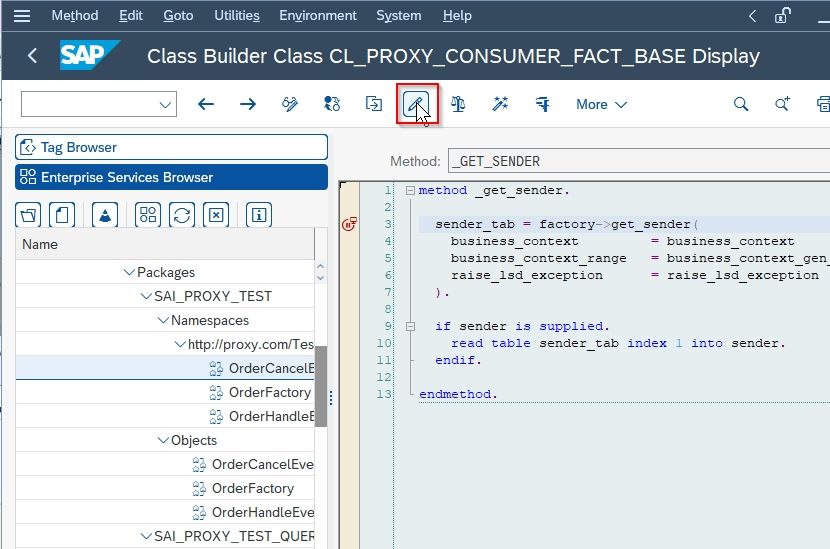Click the Find Next magnifier-plus icon
The width and height of the screenshot is (830, 549).
pos(782,104)
